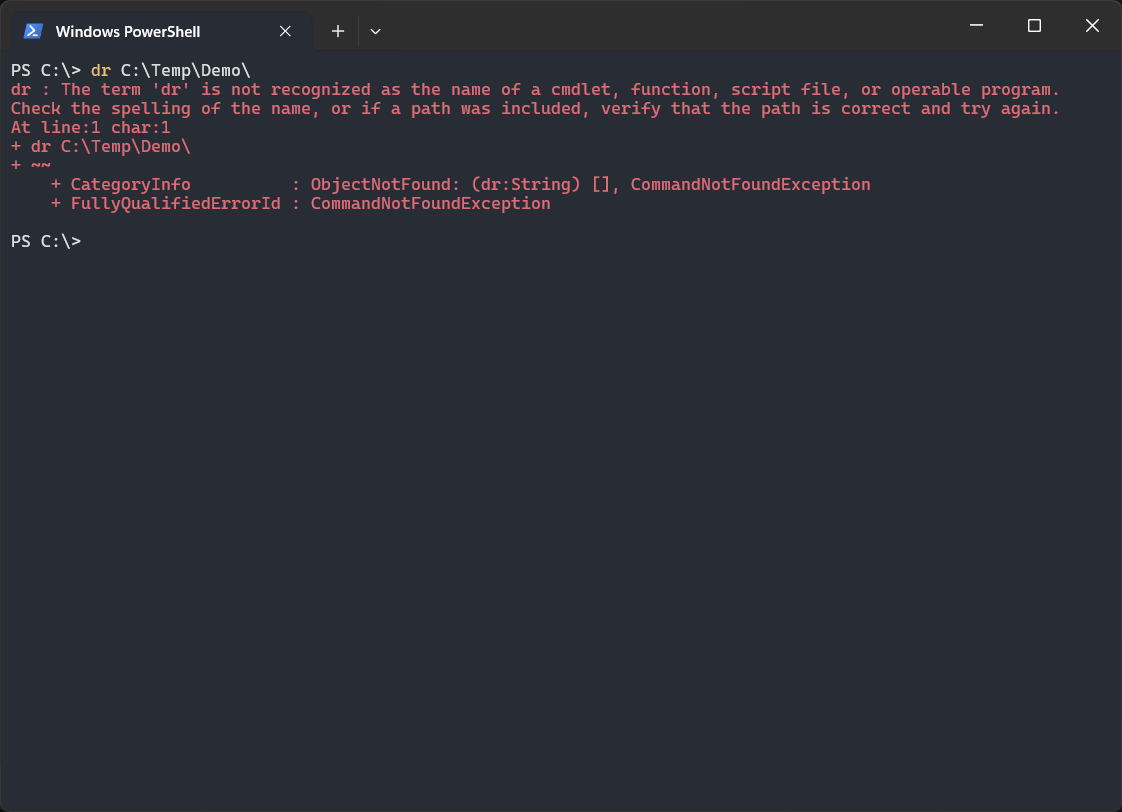Select the Windows PowerShell tab title
1122x812 pixels.
[128, 32]
